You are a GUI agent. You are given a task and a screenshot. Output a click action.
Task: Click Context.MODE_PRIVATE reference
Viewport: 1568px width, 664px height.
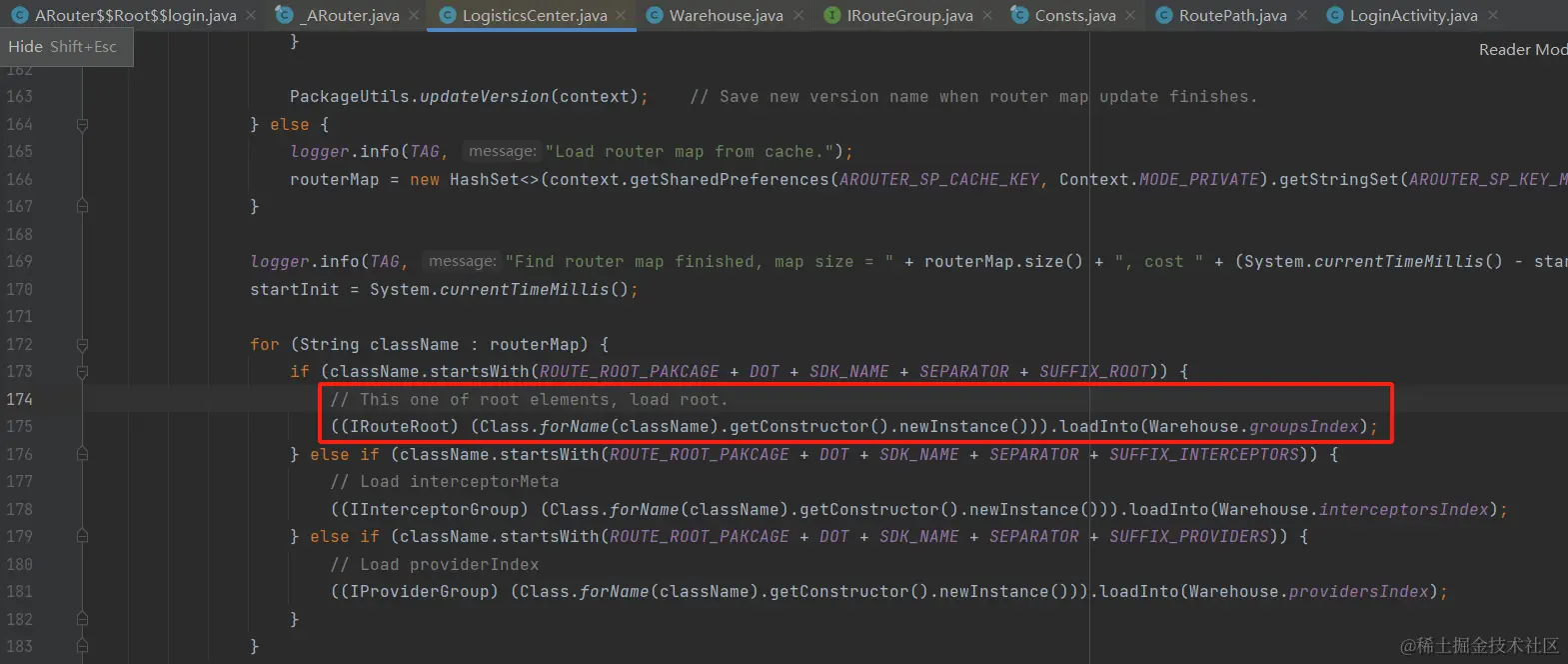[x=1159, y=180]
